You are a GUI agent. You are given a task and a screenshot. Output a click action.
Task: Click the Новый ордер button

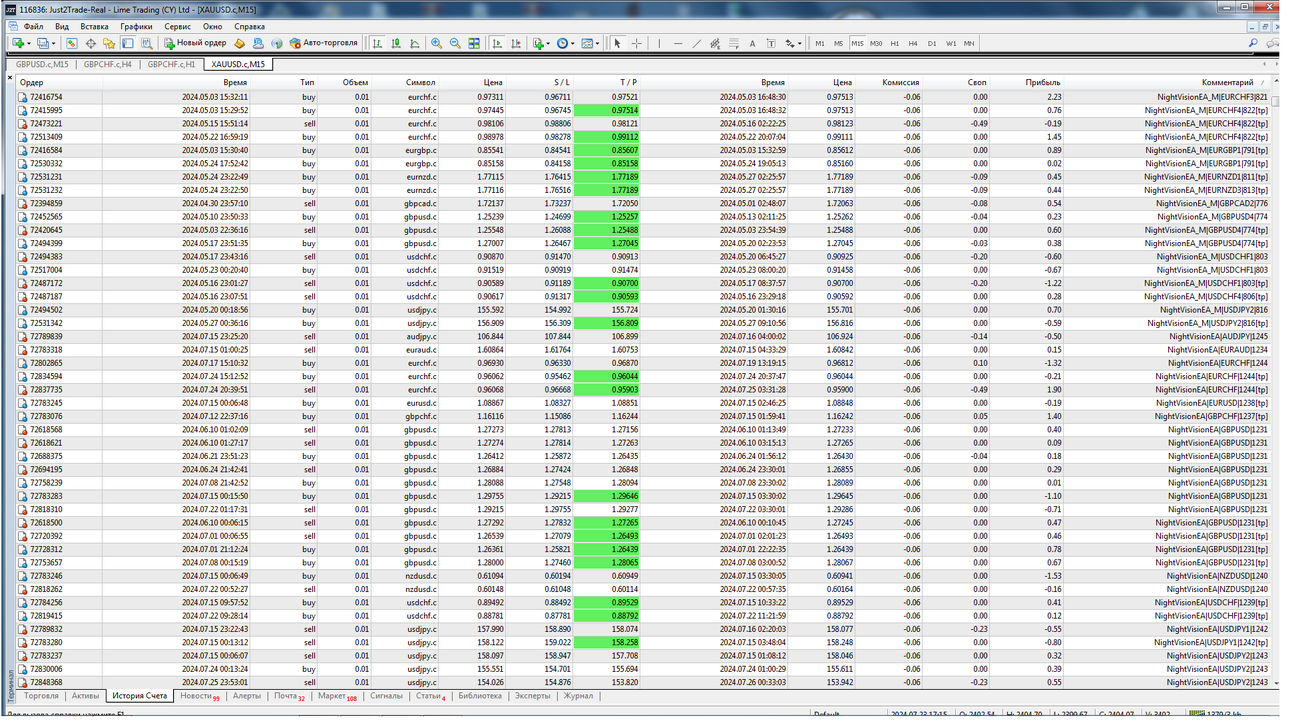click(196, 43)
